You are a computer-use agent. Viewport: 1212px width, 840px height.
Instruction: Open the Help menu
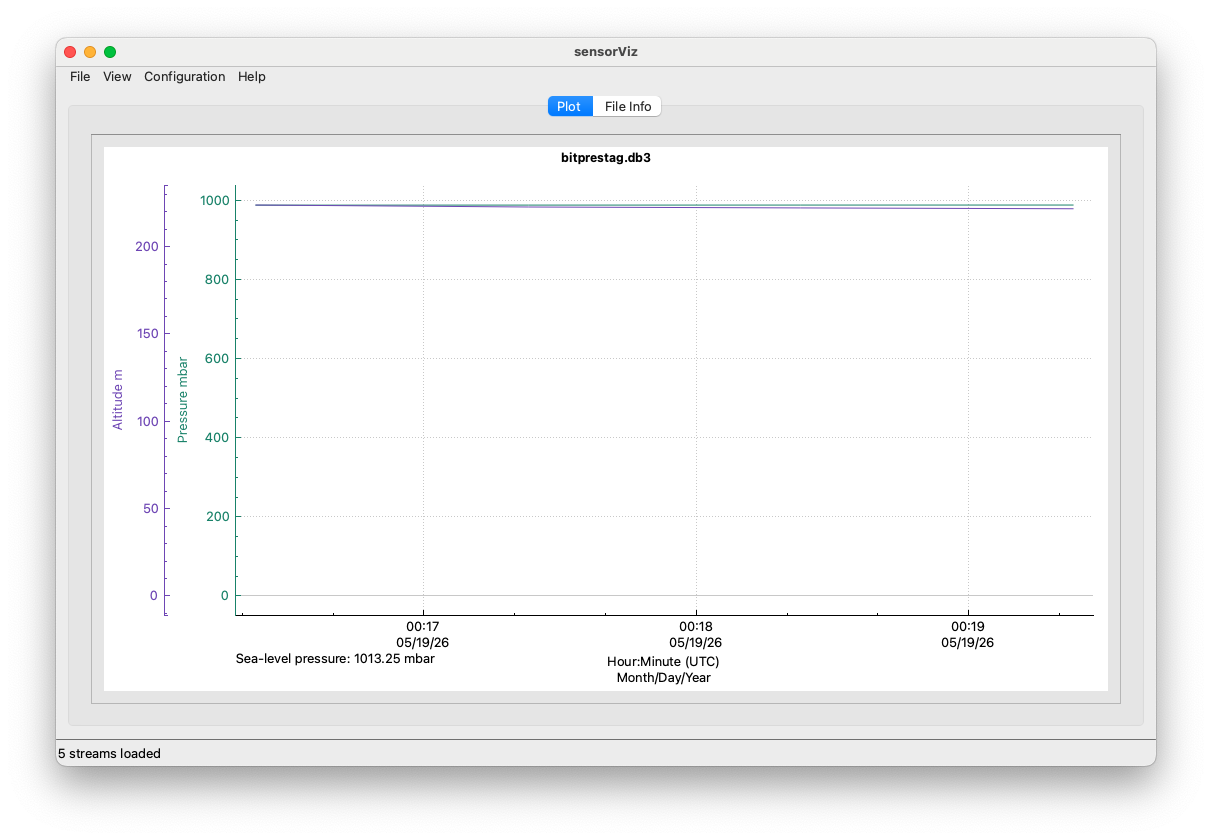[252, 77]
